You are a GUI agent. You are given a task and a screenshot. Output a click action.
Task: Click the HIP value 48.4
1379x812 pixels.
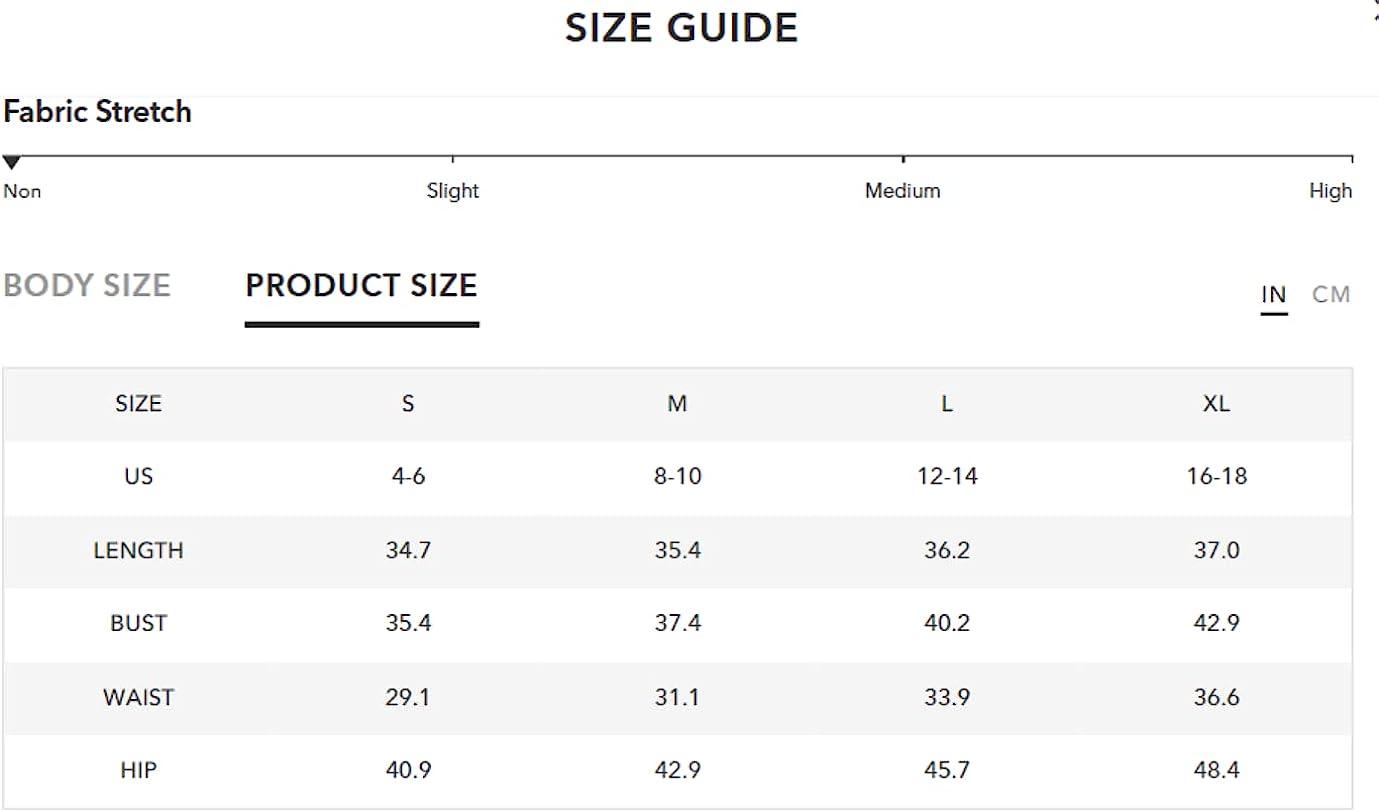pyautogui.click(x=1216, y=770)
